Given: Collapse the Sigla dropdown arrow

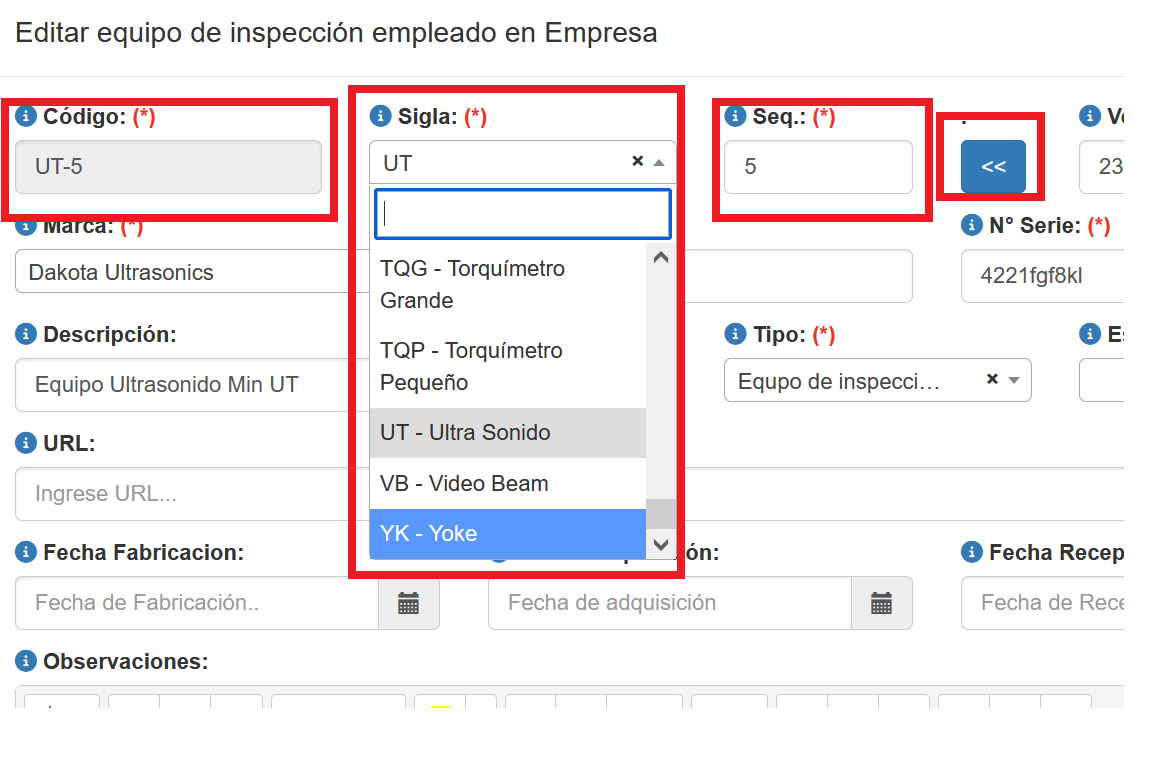Looking at the screenshot, I should [x=659, y=162].
